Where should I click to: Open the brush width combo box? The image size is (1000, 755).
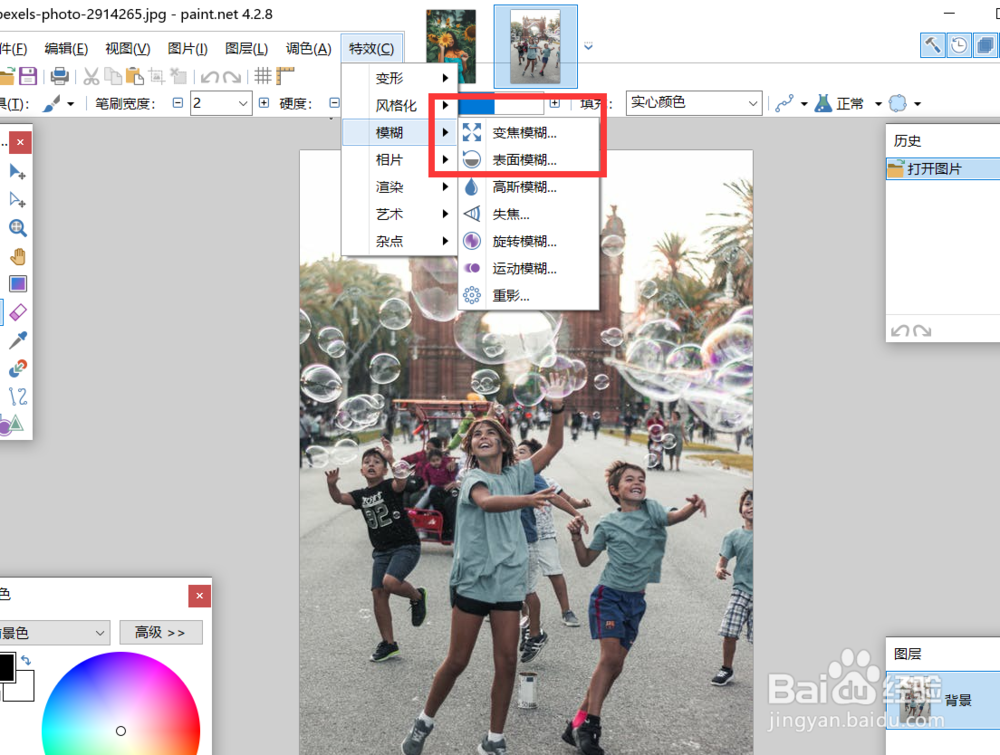tap(220, 103)
